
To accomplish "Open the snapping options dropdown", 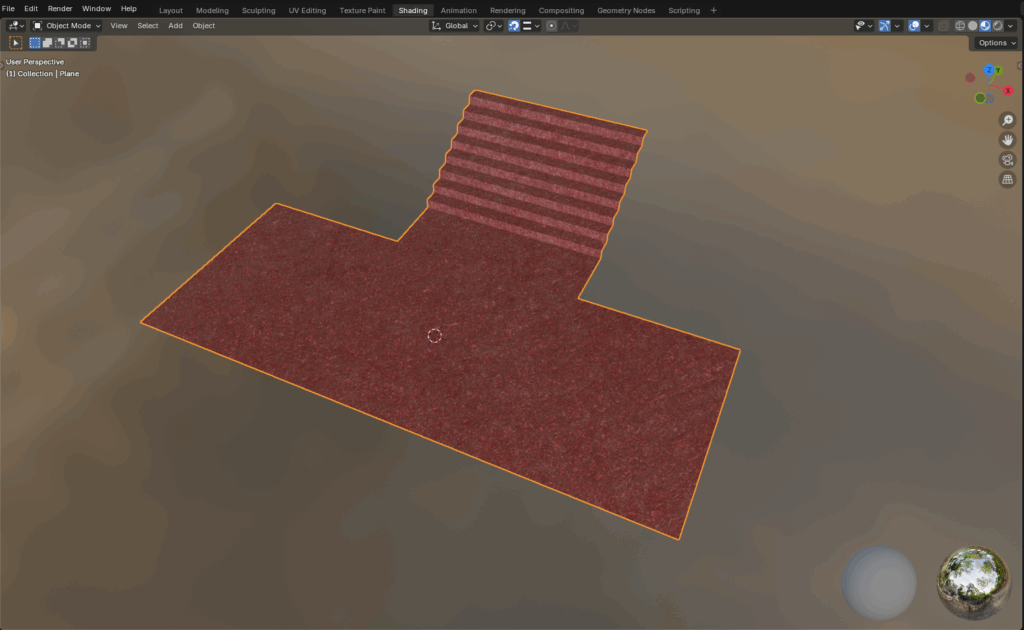I will tap(532, 26).
